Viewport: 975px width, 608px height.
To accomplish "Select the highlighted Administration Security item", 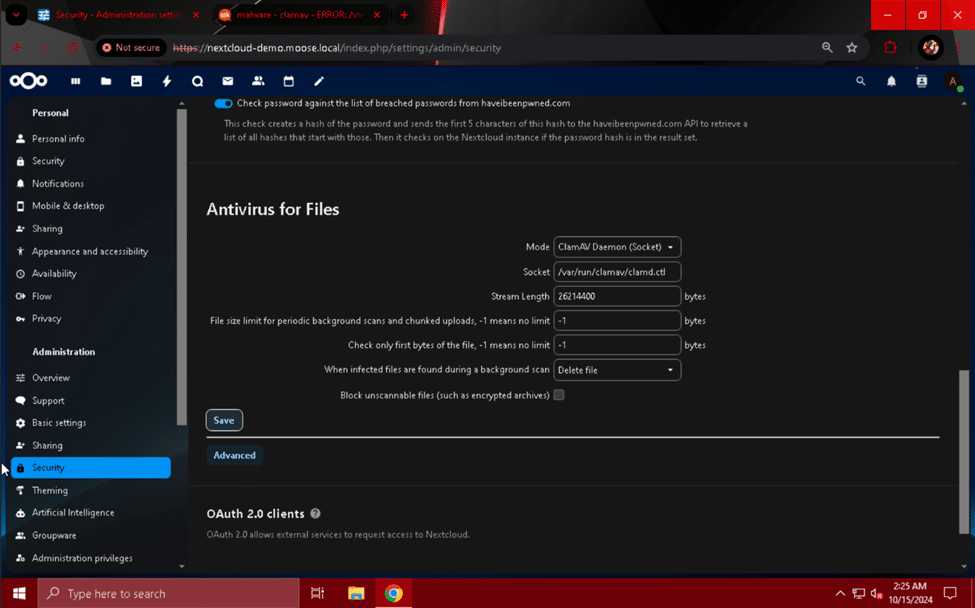I will (x=91, y=468).
